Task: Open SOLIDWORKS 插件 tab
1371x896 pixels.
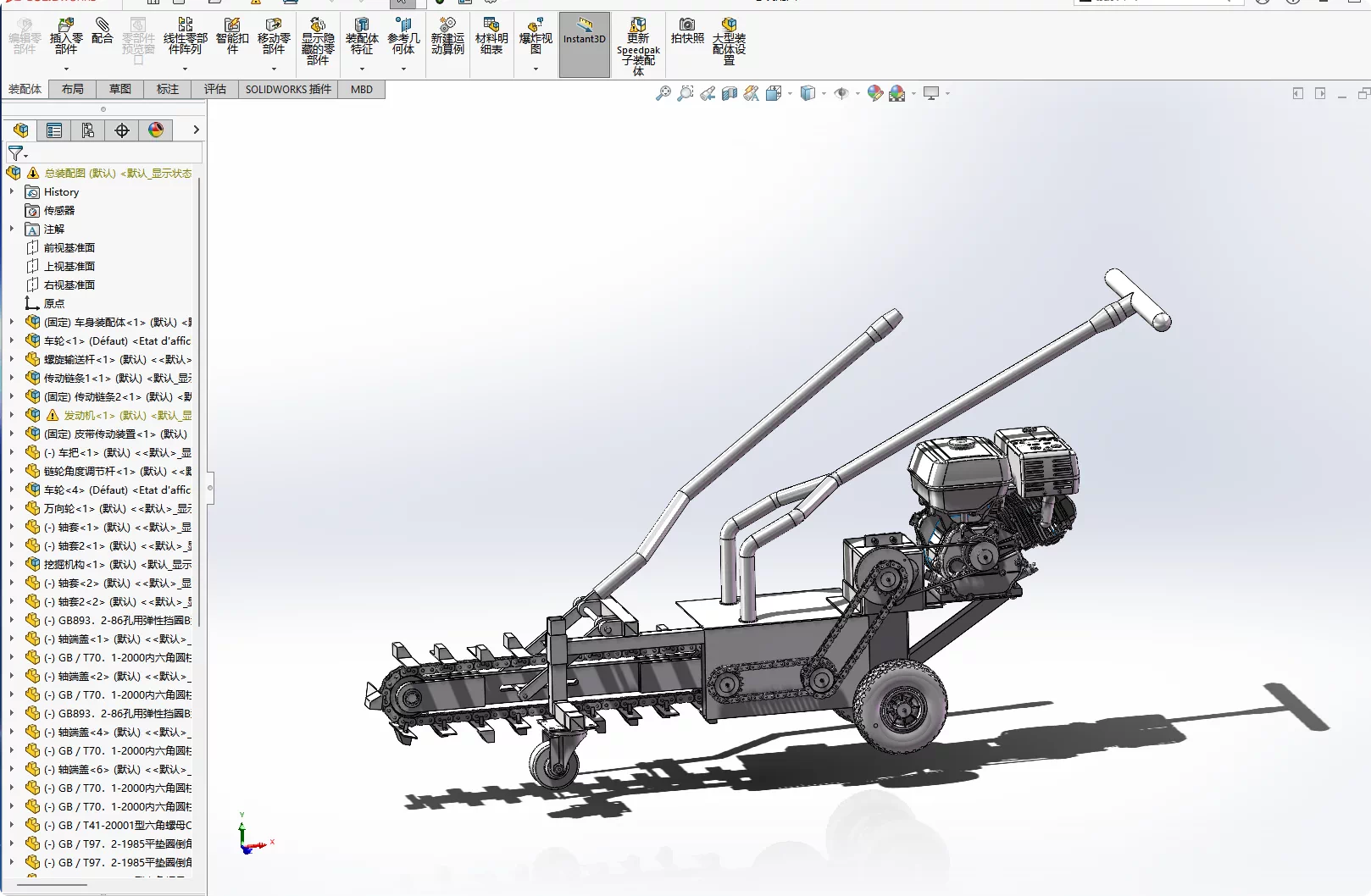Action: point(288,89)
